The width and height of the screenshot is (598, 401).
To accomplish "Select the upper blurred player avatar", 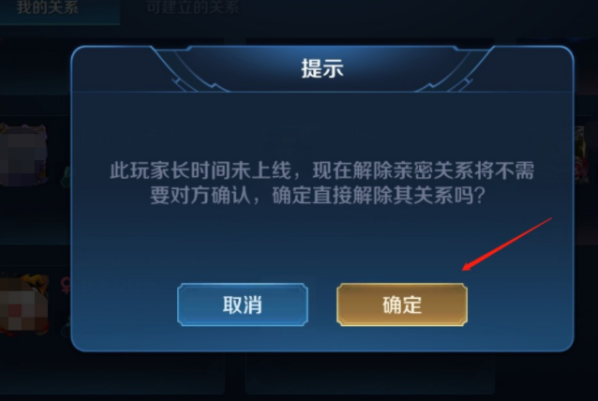I will click(x=24, y=155).
